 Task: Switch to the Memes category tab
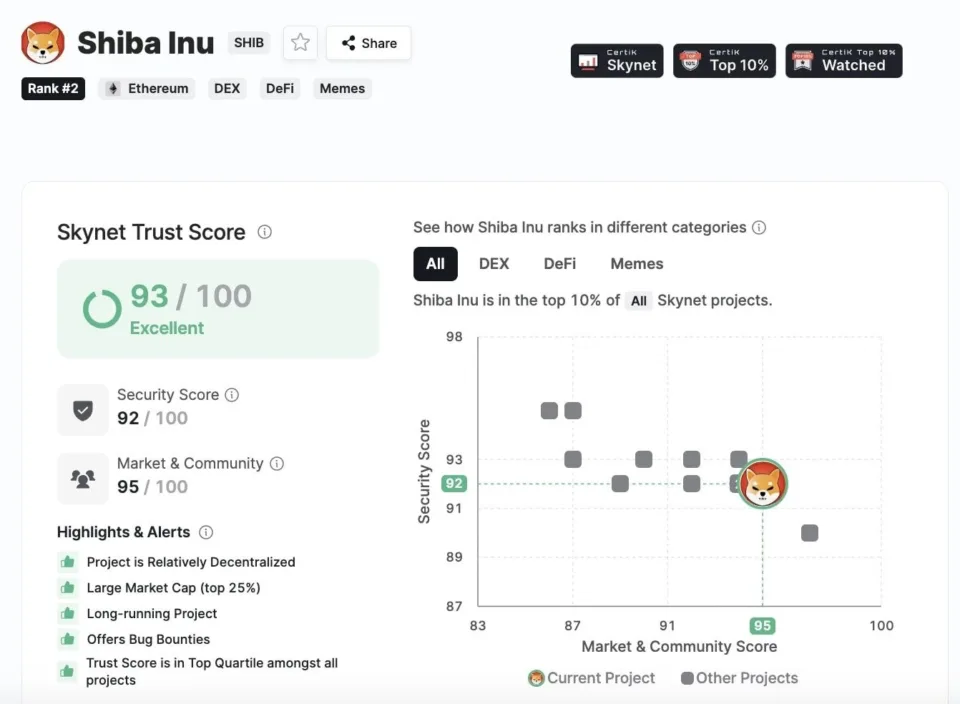pyautogui.click(x=637, y=264)
